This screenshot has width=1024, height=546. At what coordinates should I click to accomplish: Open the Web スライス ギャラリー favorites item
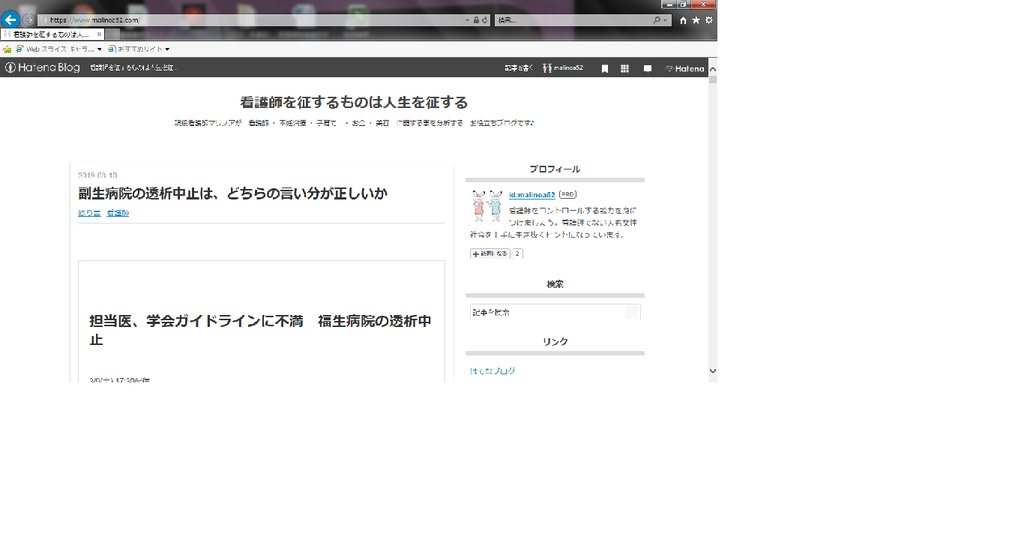59,49
